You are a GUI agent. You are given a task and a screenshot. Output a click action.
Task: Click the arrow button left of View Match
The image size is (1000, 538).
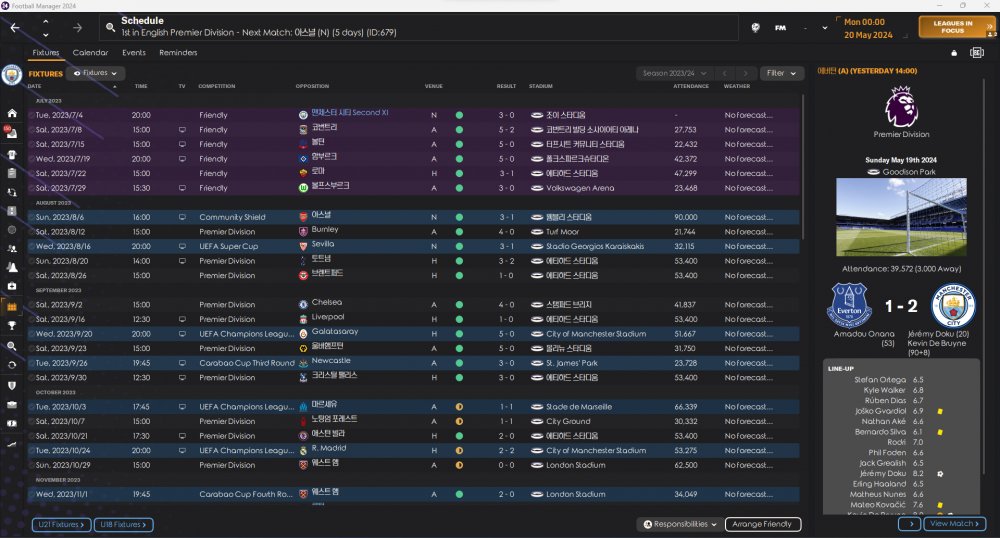pyautogui.click(x=910, y=524)
